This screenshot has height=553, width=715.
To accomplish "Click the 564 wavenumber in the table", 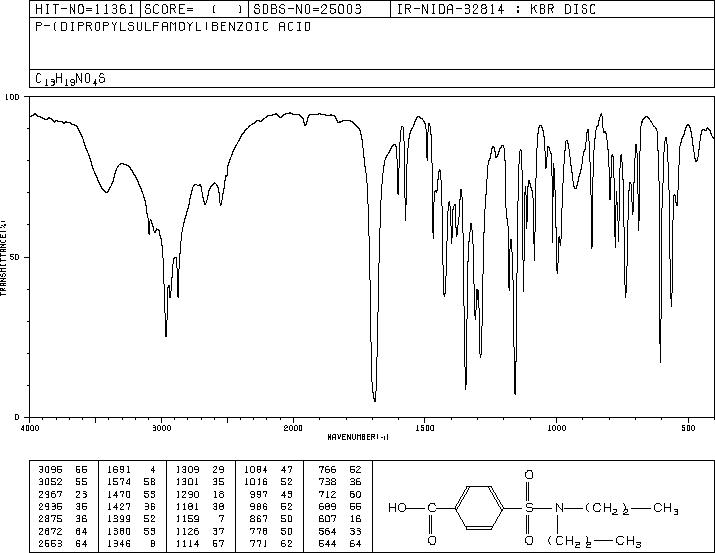I will (327, 531).
